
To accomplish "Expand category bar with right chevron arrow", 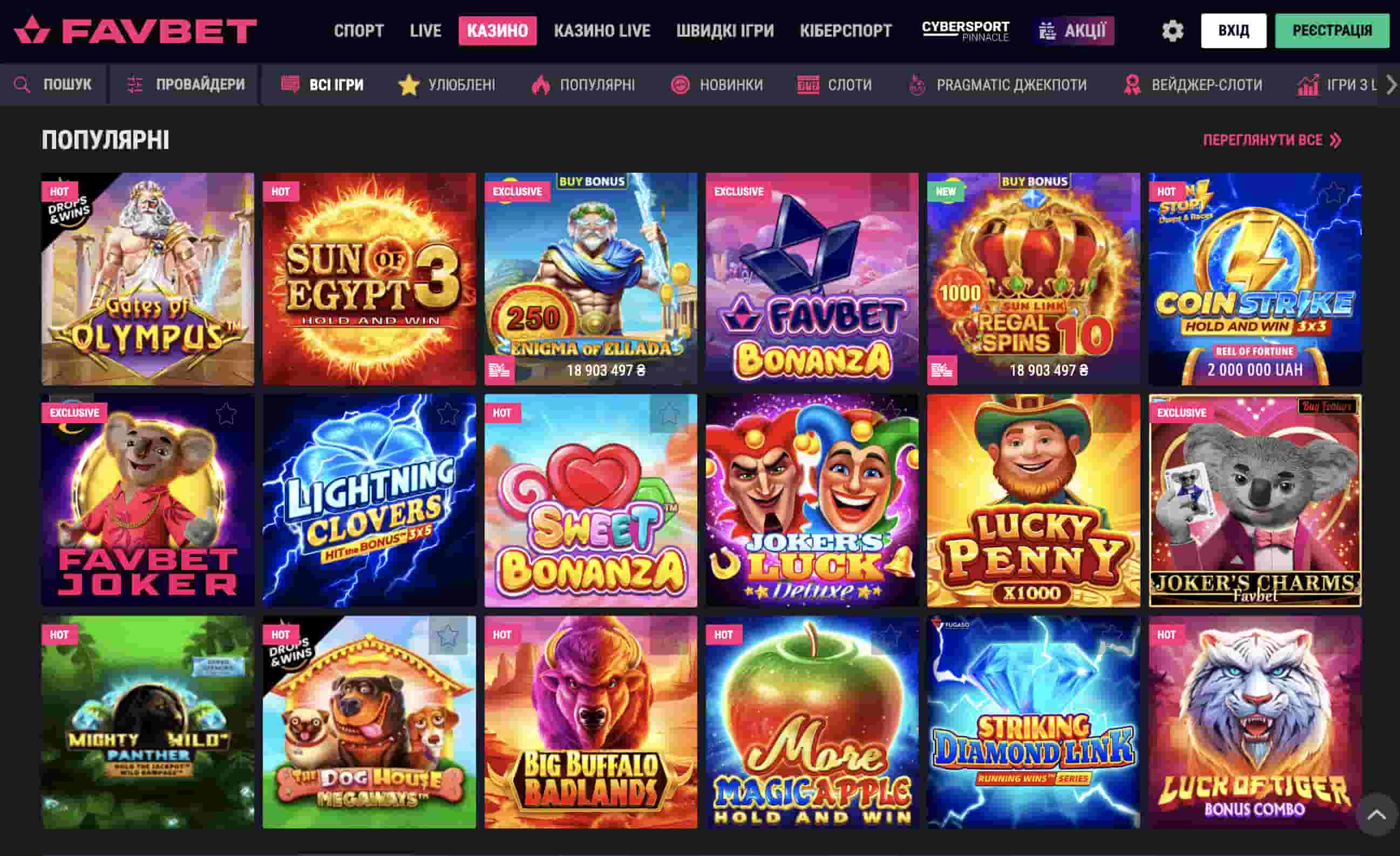I will tap(1391, 85).
